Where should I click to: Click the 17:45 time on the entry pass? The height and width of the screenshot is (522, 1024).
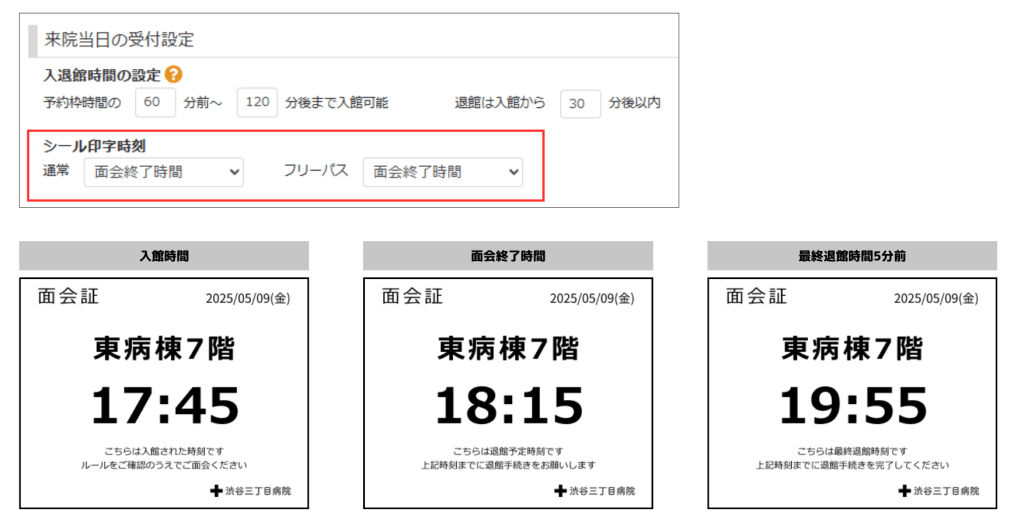tap(165, 406)
